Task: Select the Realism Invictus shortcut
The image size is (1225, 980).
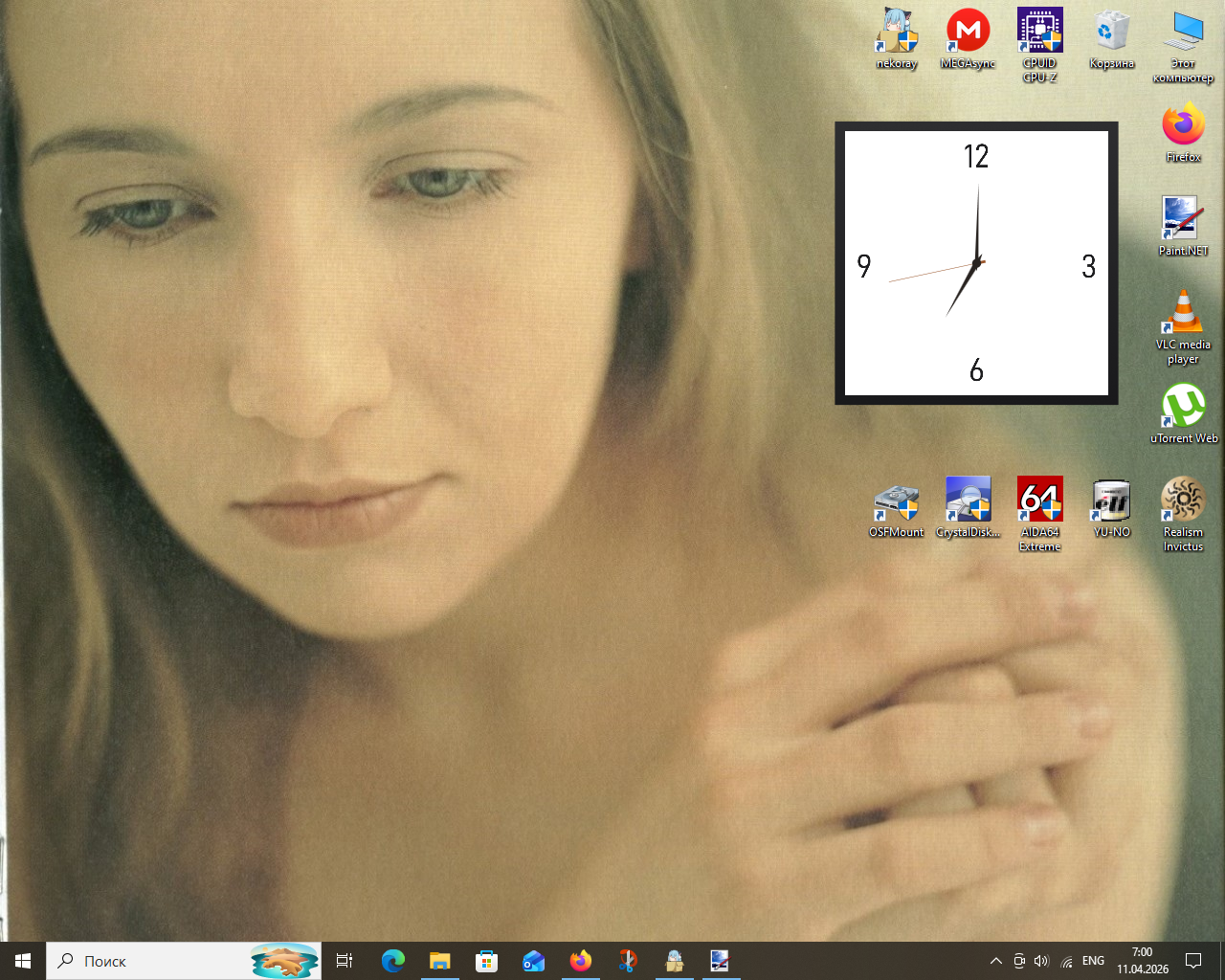Action: tap(1183, 501)
